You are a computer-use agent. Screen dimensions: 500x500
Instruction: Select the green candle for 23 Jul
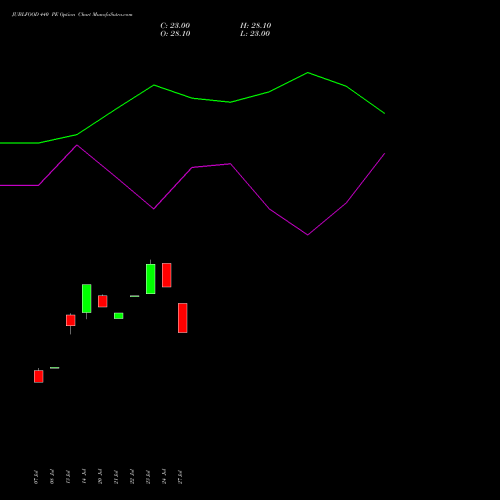pos(151,279)
